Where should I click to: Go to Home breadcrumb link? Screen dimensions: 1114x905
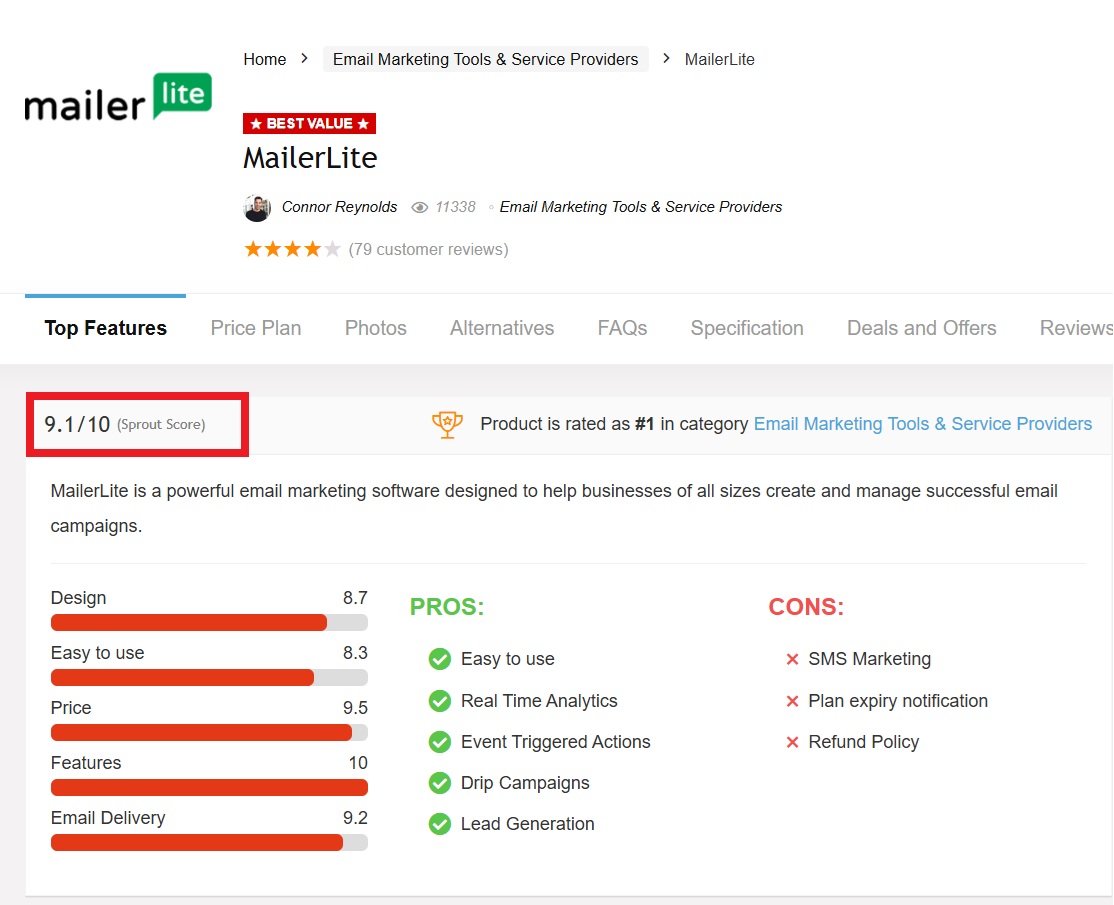pyautogui.click(x=264, y=60)
